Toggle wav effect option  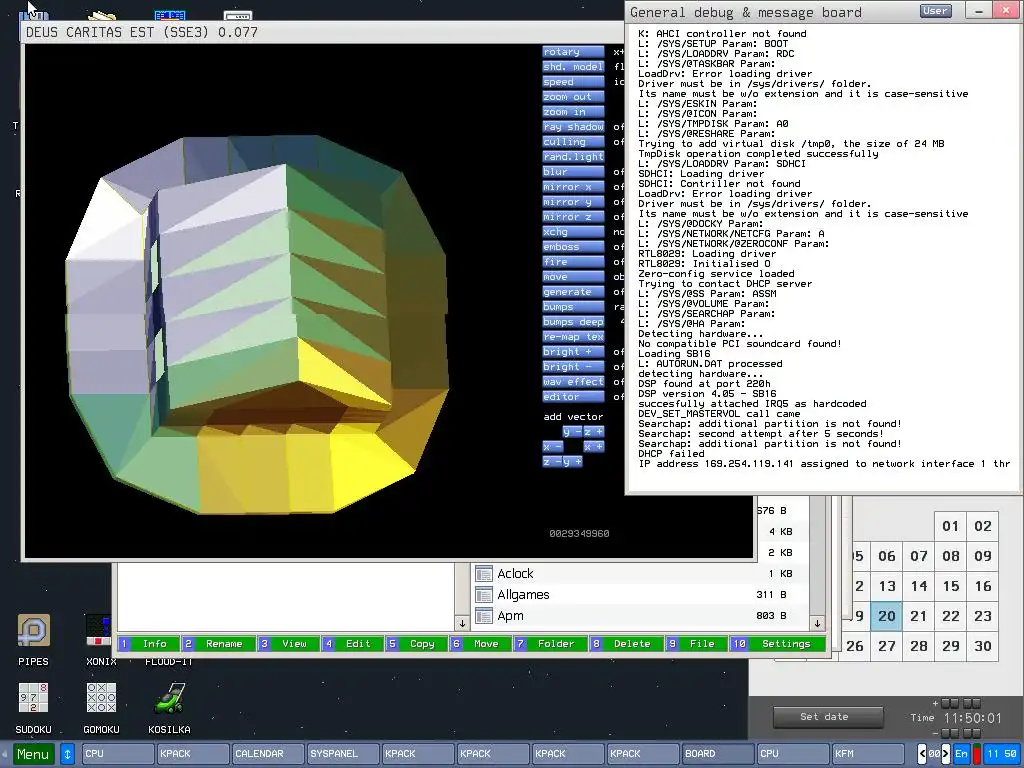click(573, 382)
